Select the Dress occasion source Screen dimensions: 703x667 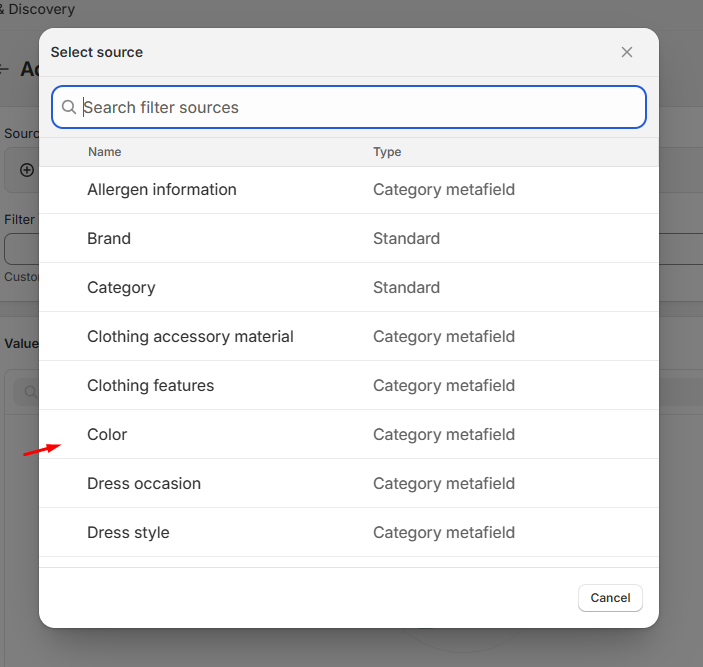pyautogui.click(x=144, y=484)
